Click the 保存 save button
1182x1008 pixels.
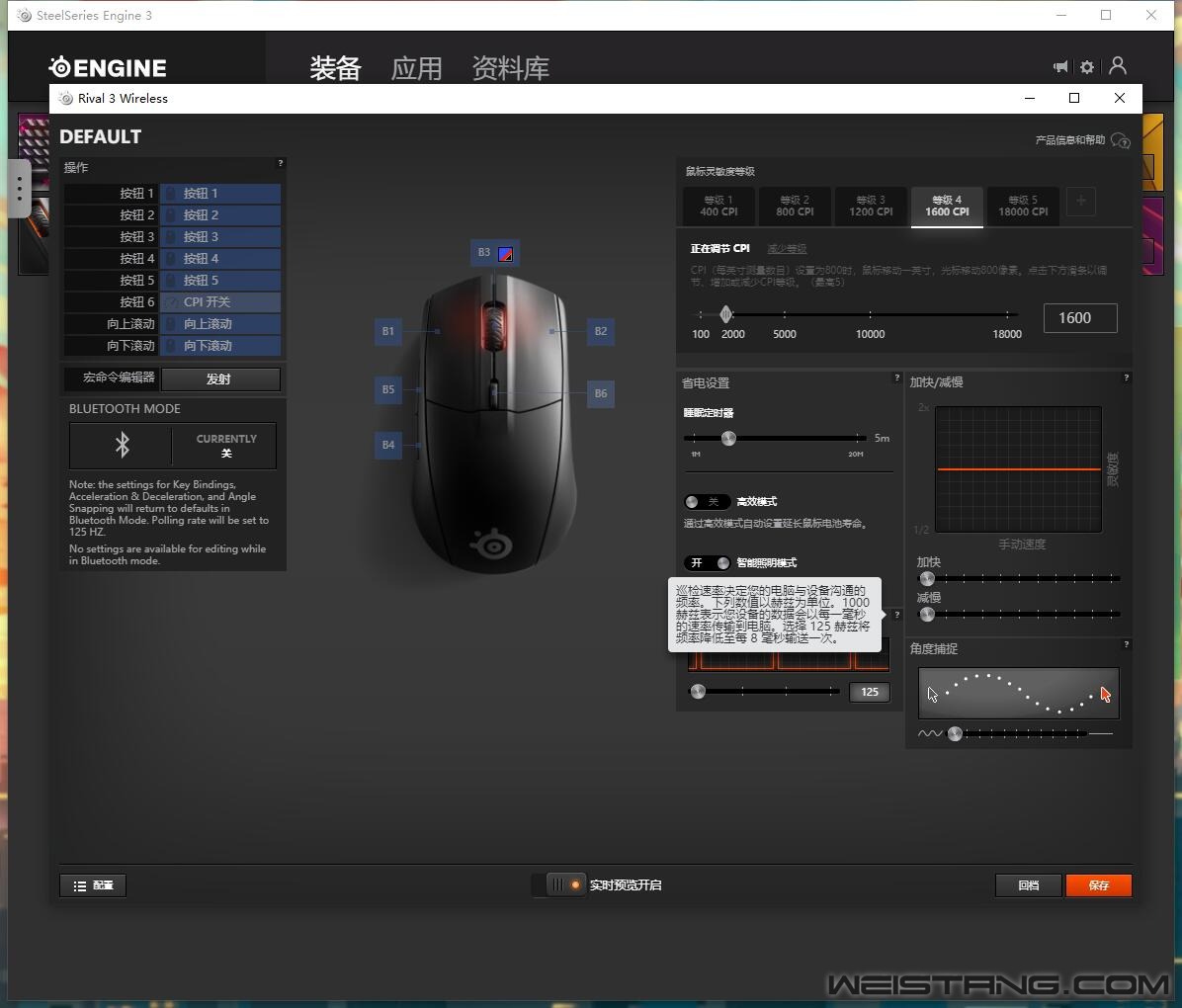(1098, 885)
